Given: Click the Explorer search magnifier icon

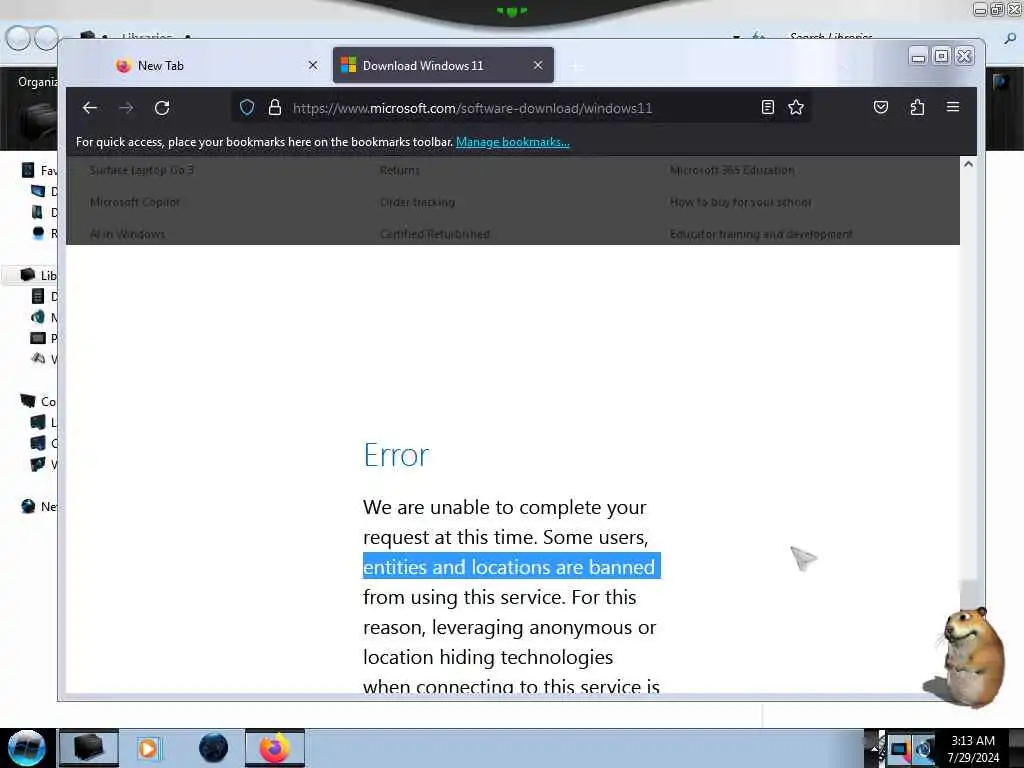Looking at the screenshot, I should point(1010,39).
